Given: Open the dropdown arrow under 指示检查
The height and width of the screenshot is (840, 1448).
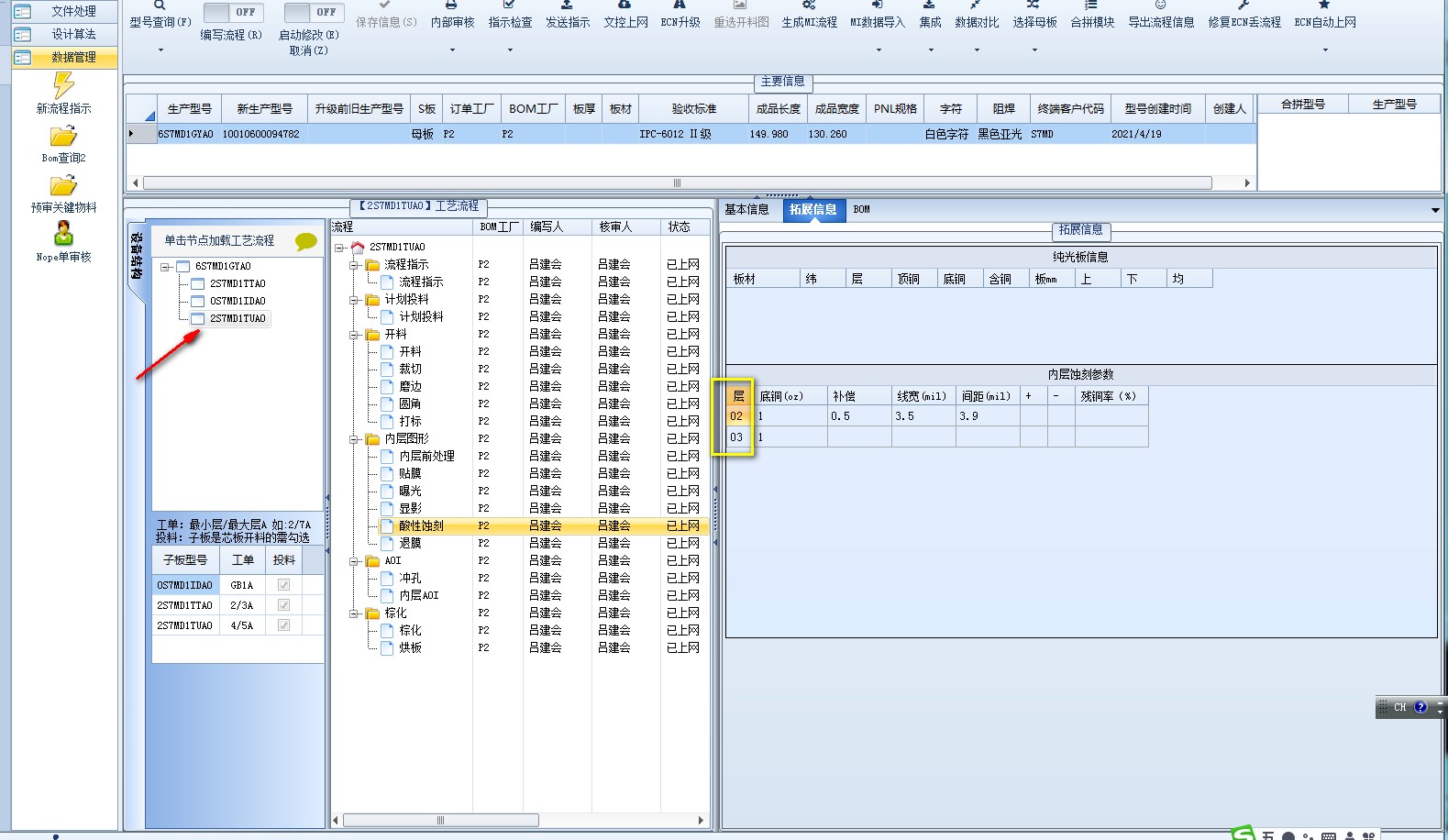Looking at the screenshot, I should pyautogui.click(x=510, y=50).
